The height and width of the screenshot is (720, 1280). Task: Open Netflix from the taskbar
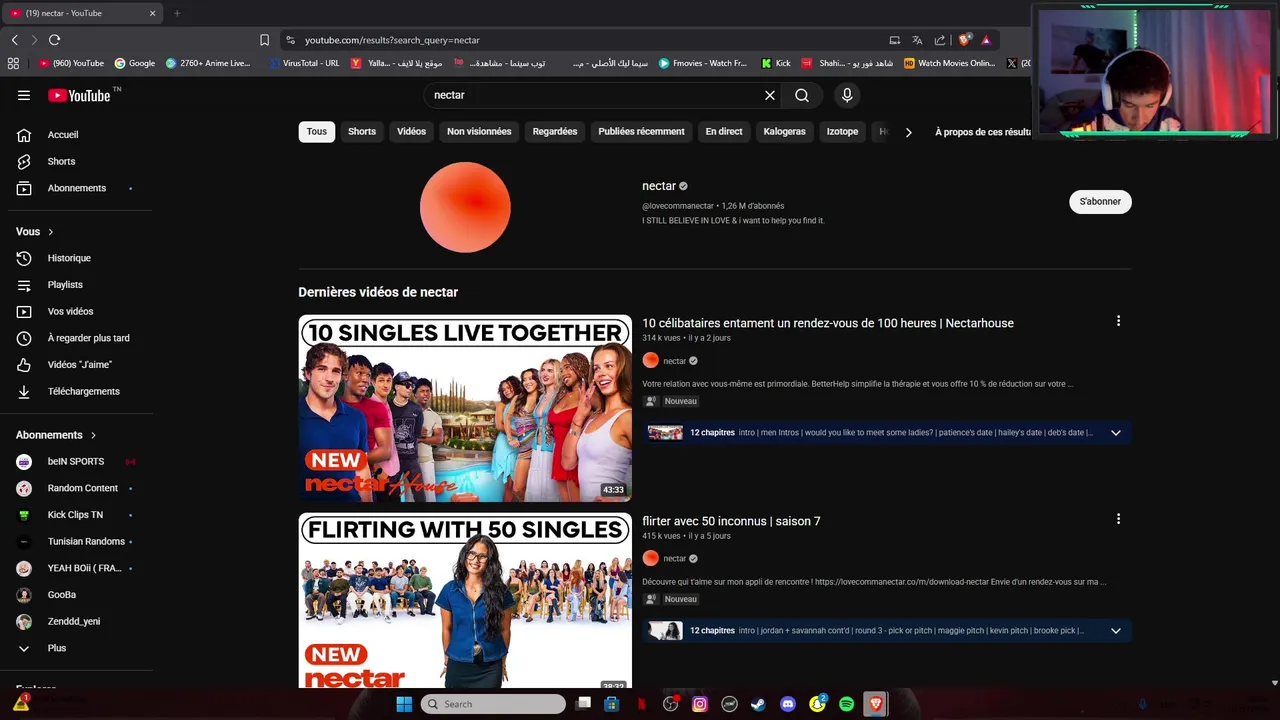pyautogui.click(x=642, y=704)
